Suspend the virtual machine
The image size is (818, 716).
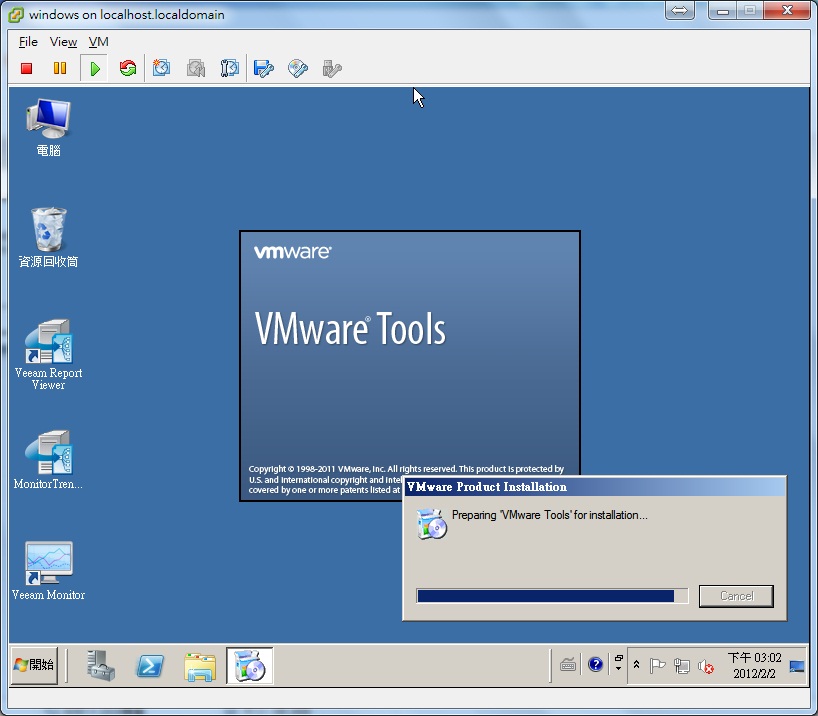click(60, 68)
